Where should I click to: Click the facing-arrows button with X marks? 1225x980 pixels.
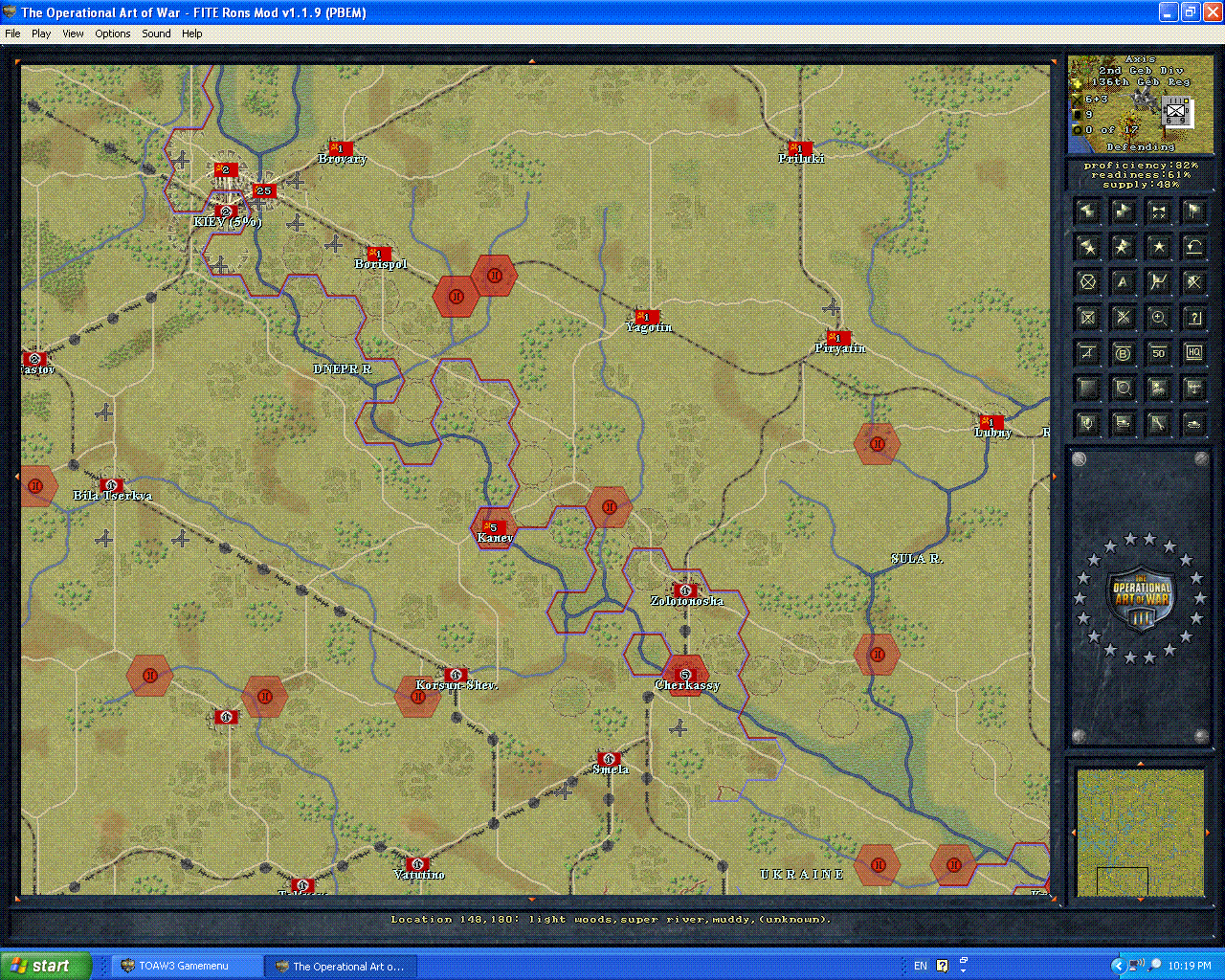pos(1158,212)
